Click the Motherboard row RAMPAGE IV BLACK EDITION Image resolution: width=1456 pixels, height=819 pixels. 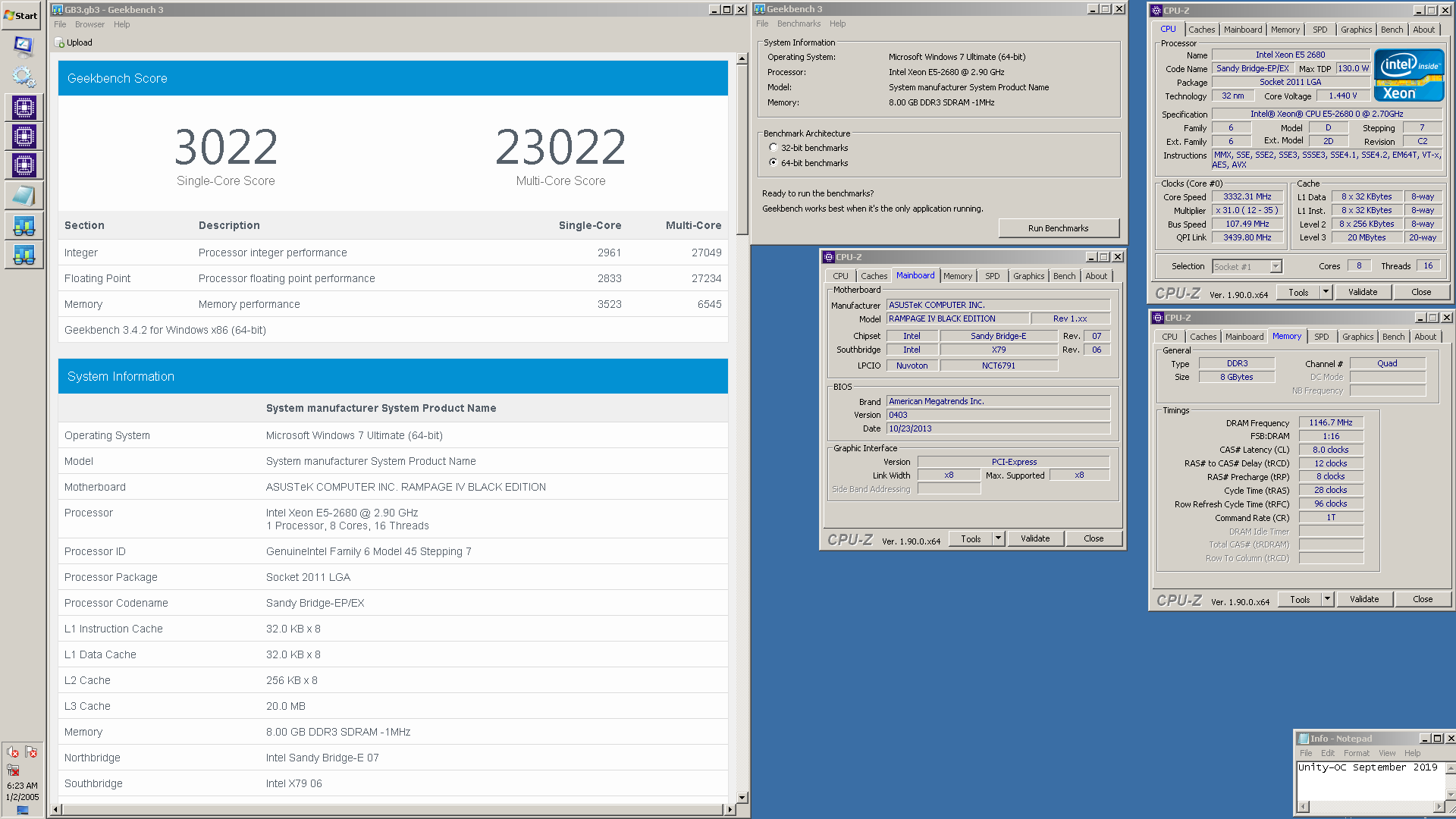[393, 487]
